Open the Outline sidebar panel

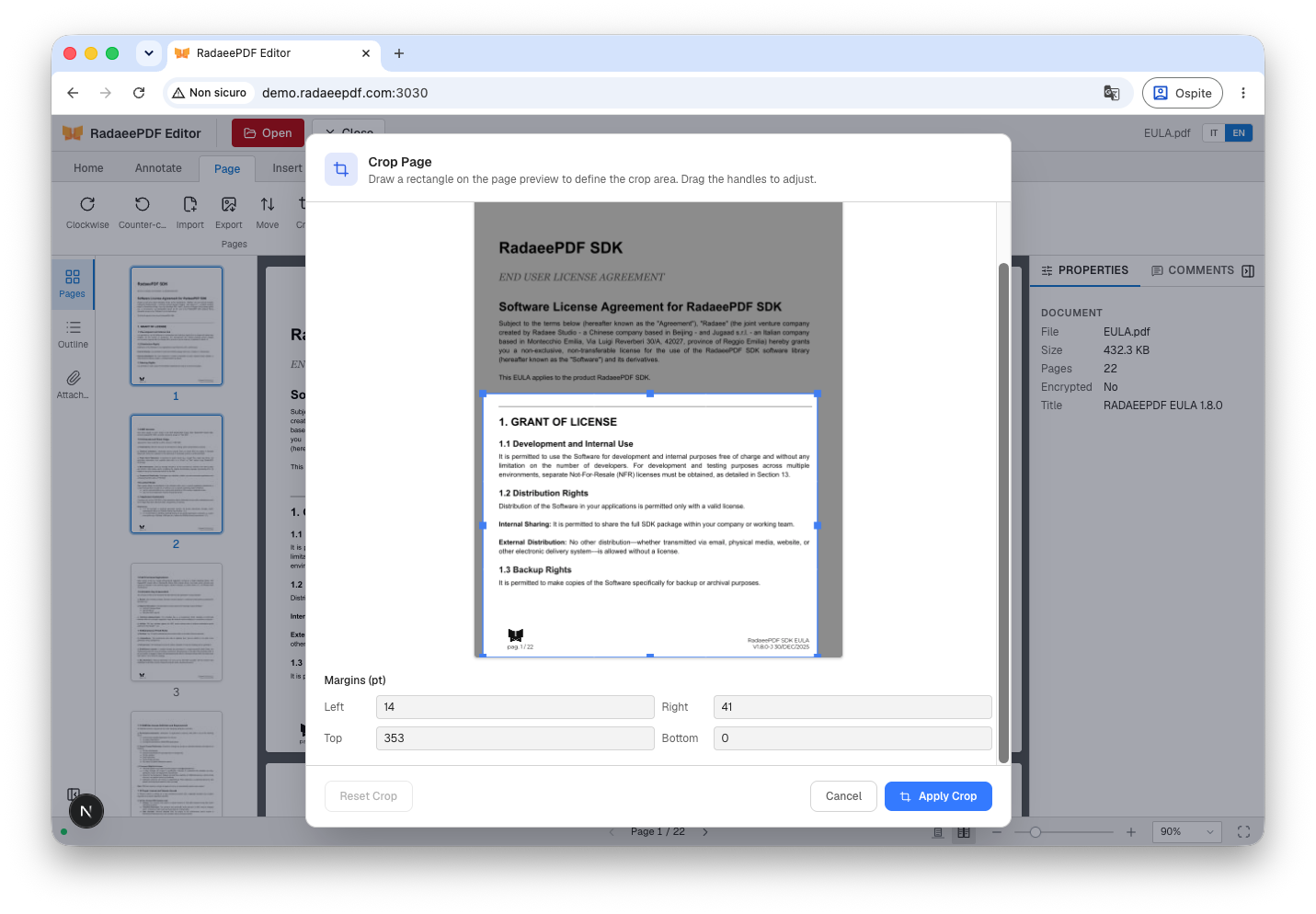pyautogui.click(x=73, y=334)
